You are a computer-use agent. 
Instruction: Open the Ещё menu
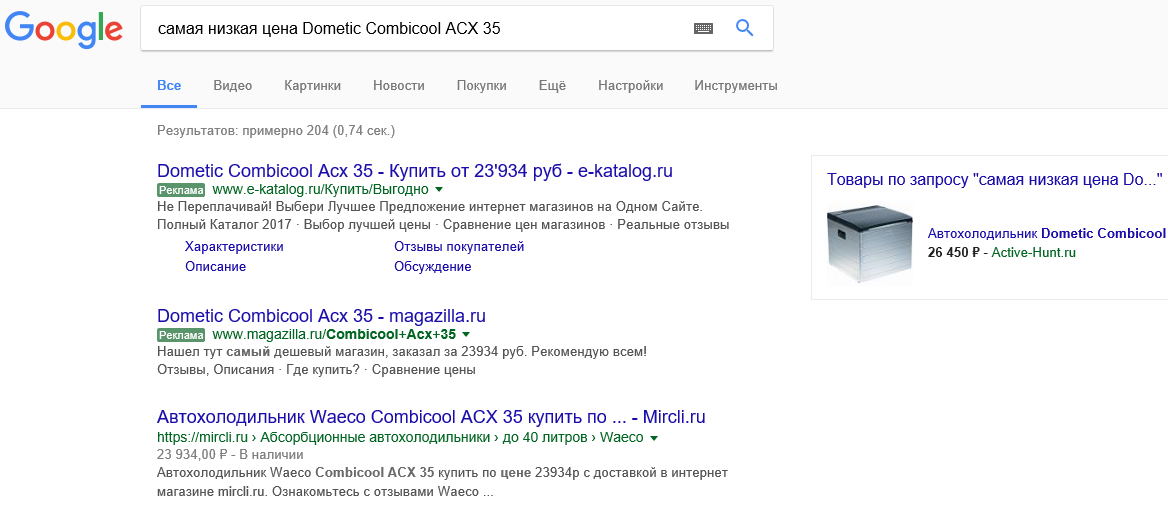[x=552, y=86]
